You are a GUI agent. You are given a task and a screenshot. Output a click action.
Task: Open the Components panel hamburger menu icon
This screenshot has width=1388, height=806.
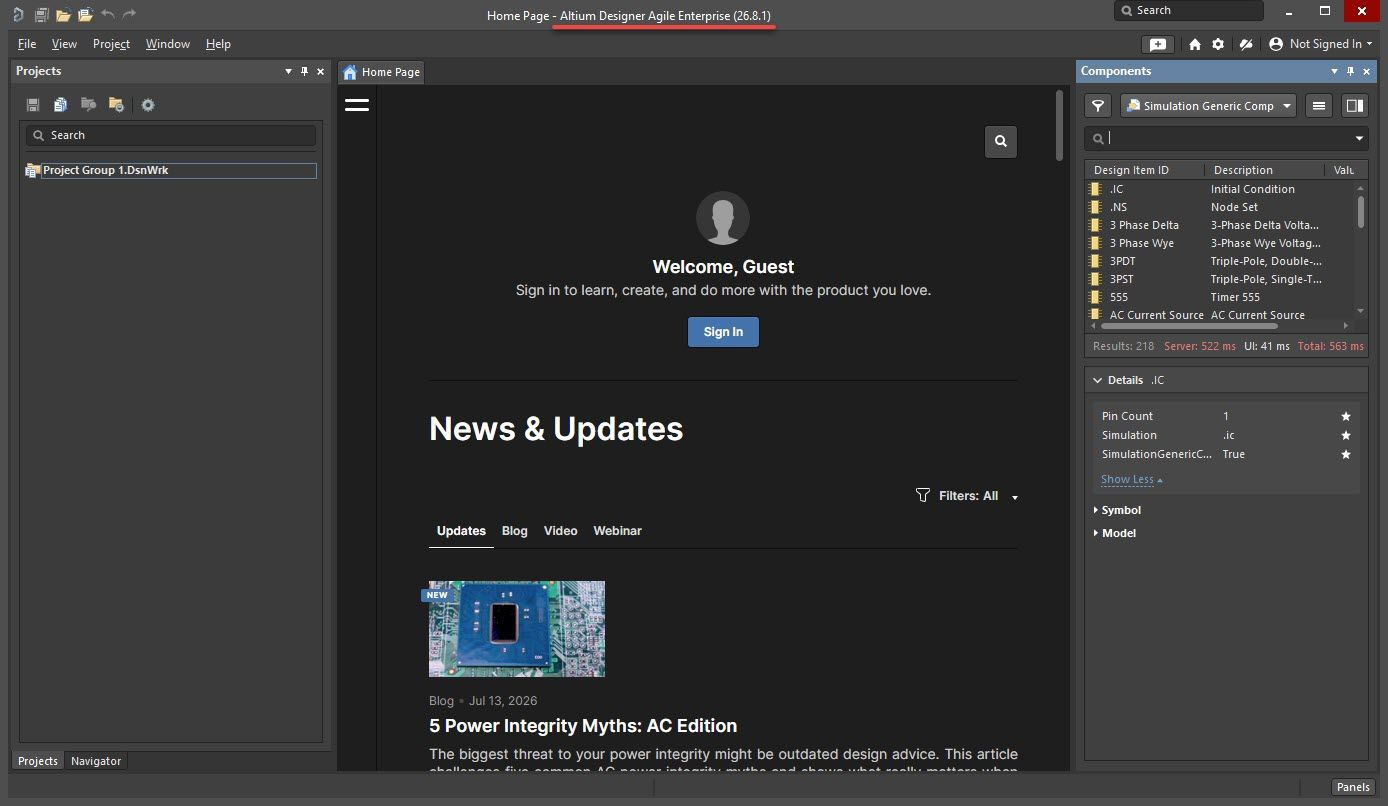click(1319, 106)
